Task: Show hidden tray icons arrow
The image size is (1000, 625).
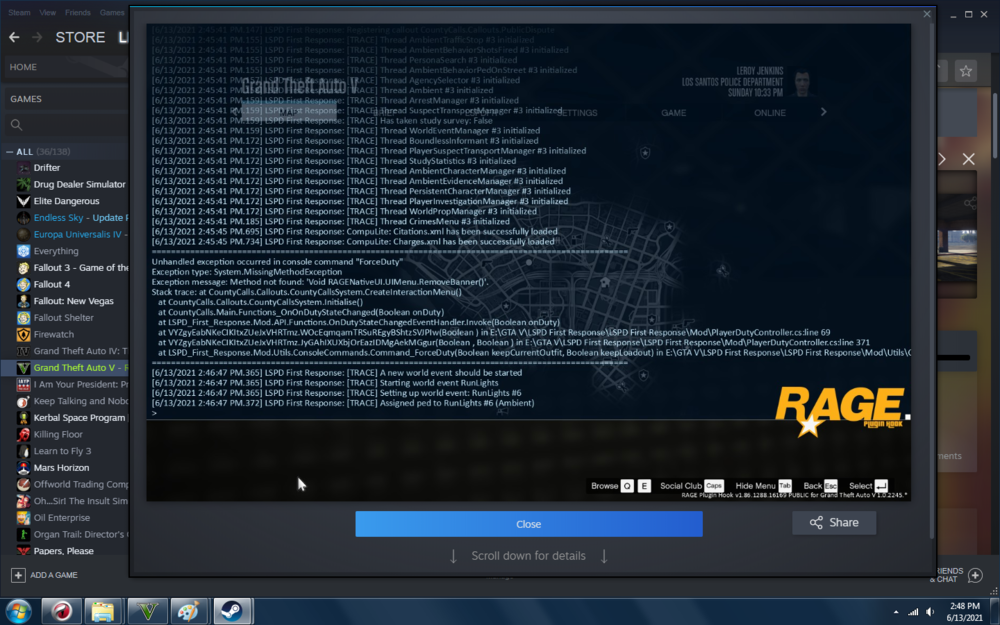Action: [x=896, y=612]
